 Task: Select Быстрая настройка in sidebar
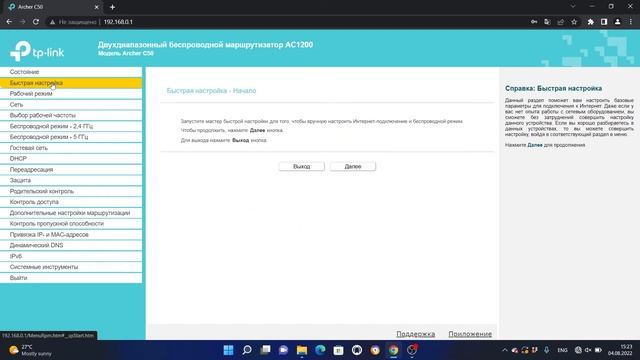(71, 83)
